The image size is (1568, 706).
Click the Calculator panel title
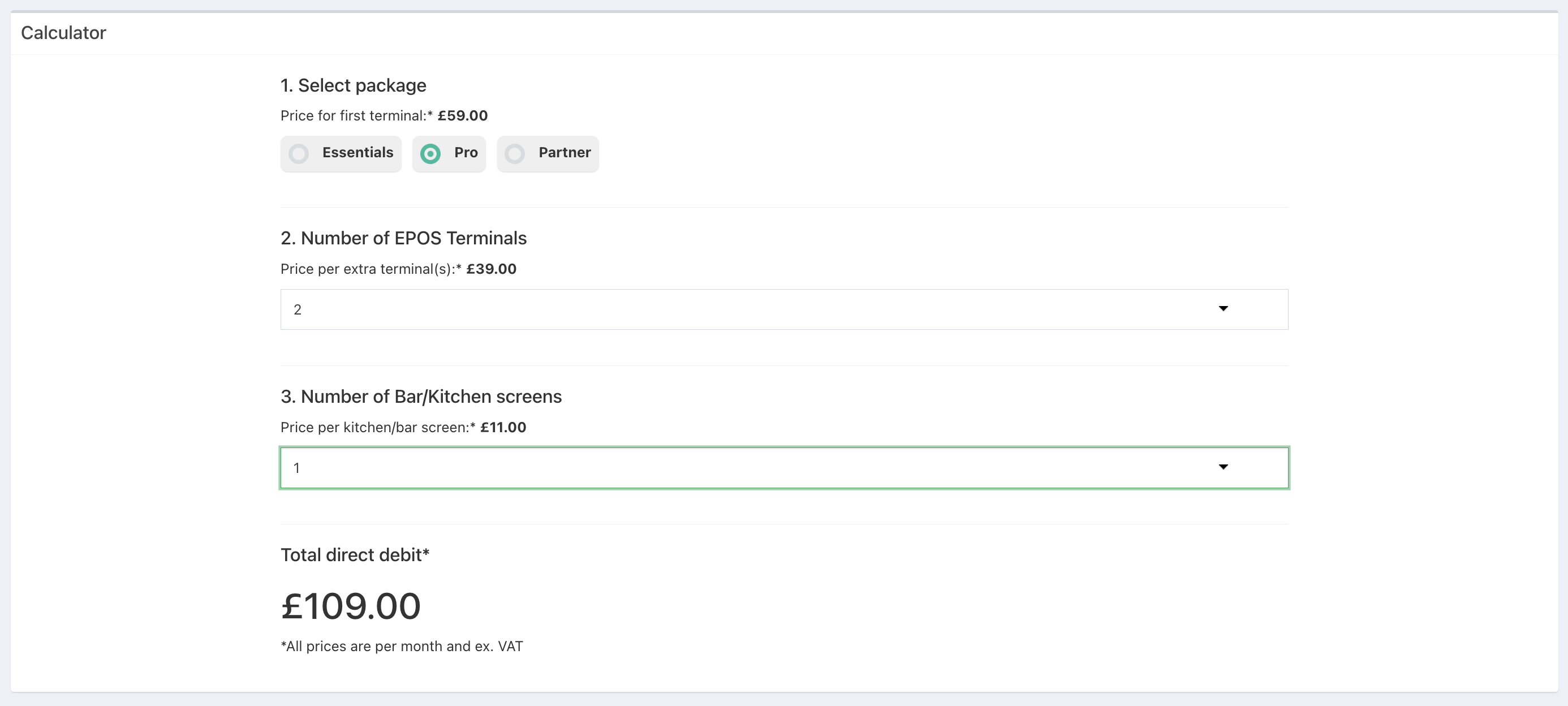coord(63,33)
